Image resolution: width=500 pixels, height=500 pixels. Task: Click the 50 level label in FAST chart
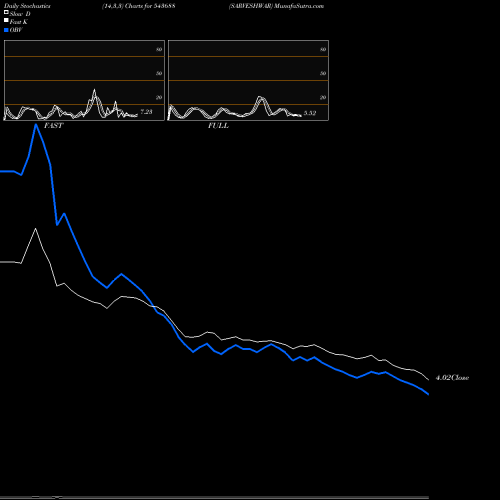pyautogui.click(x=159, y=73)
